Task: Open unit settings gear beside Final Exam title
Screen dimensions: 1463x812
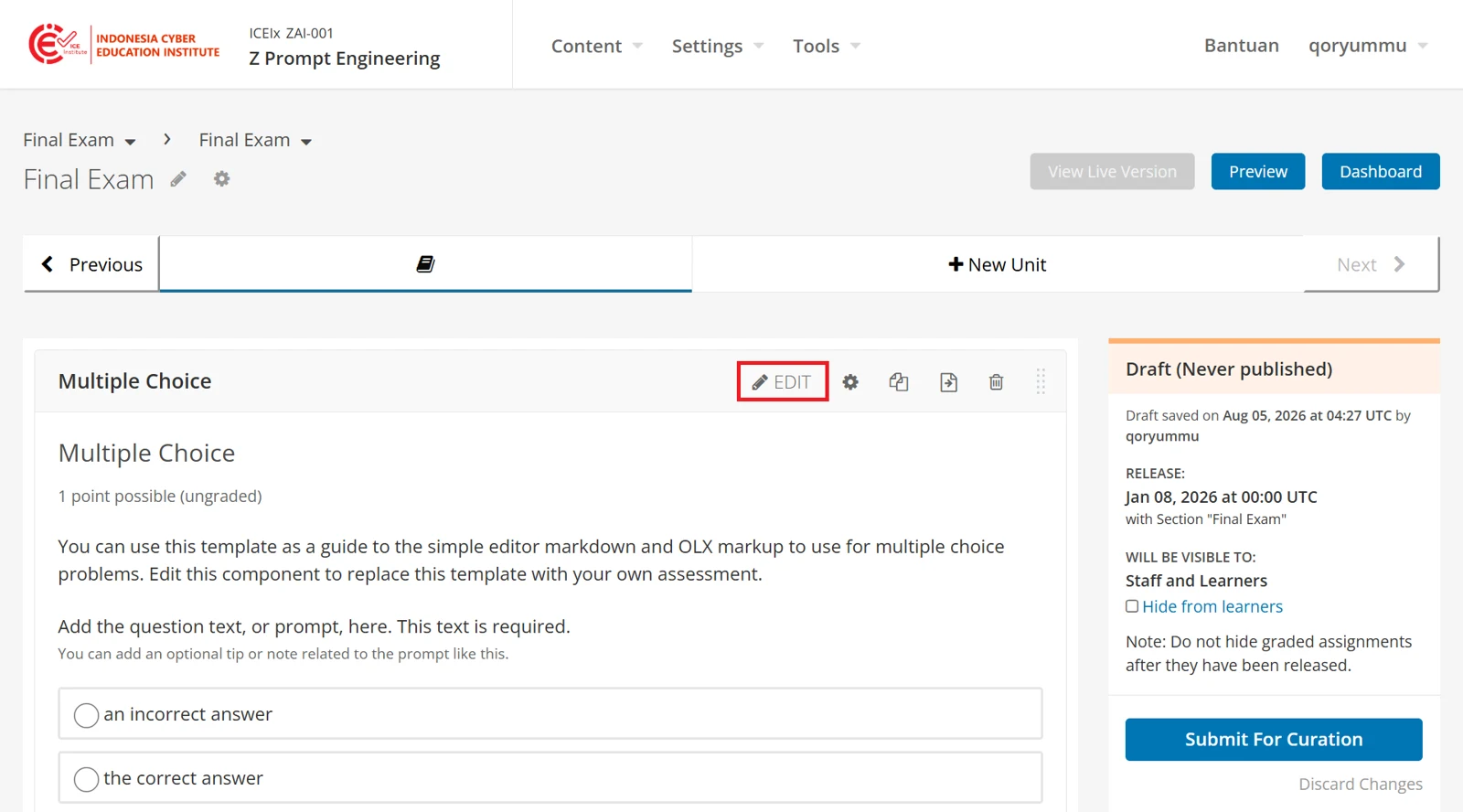Action: tap(221, 179)
